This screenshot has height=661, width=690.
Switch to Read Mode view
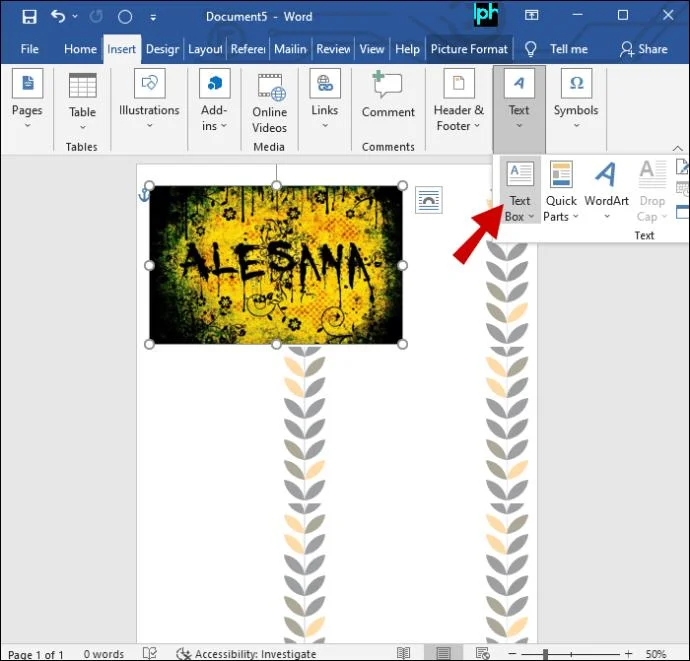coord(404,653)
